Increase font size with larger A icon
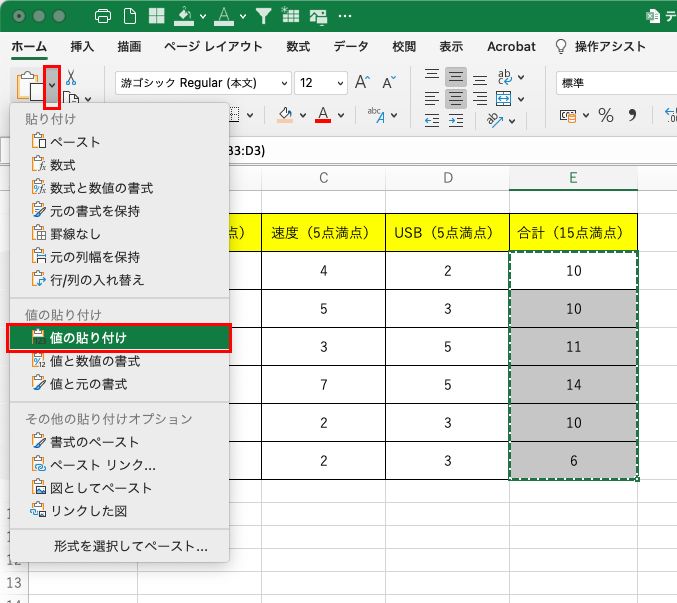Image resolution: width=677 pixels, height=603 pixels. [x=362, y=82]
